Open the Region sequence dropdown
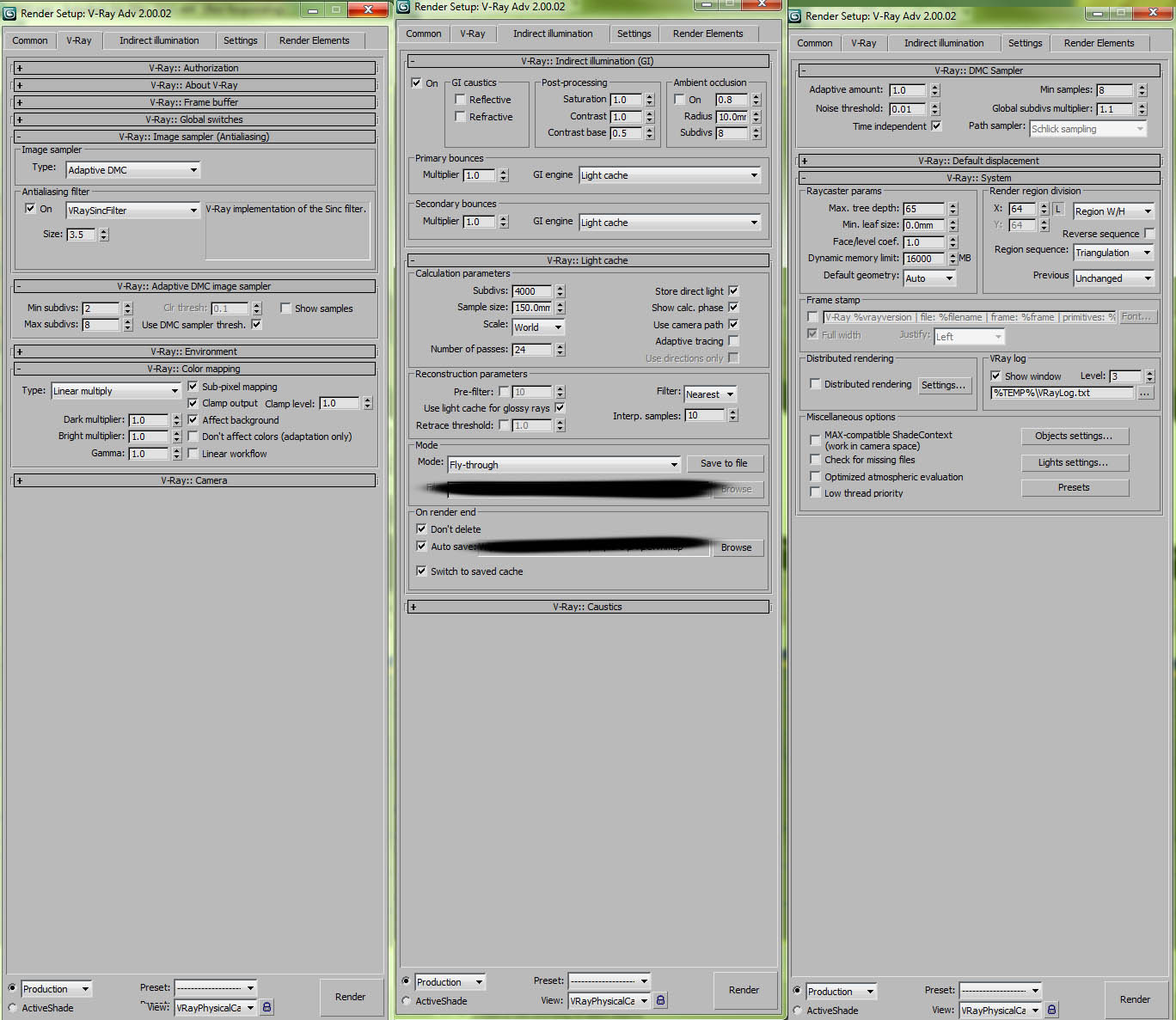This screenshot has width=1176, height=1020. point(1113,253)
